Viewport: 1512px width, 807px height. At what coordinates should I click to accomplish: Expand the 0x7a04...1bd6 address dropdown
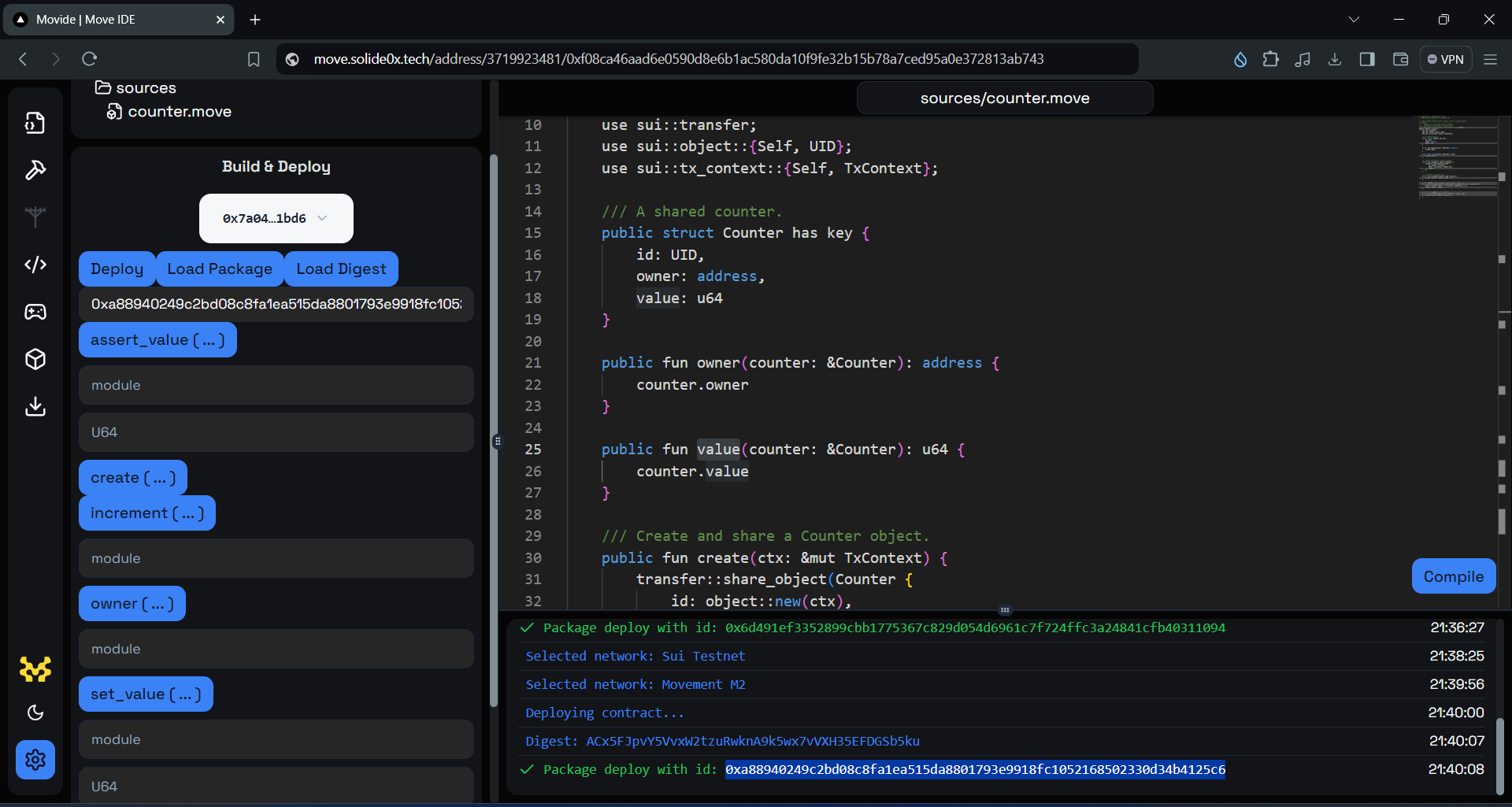(275, 218)
